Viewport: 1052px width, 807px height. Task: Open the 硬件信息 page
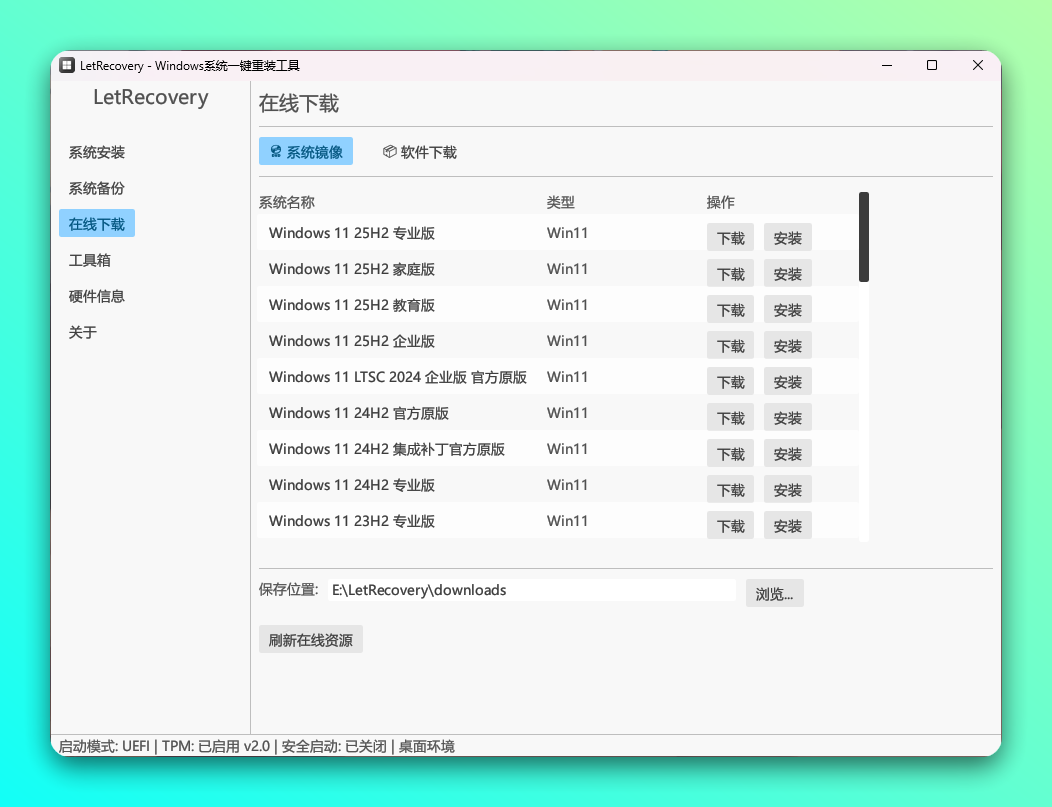(95, 295)
